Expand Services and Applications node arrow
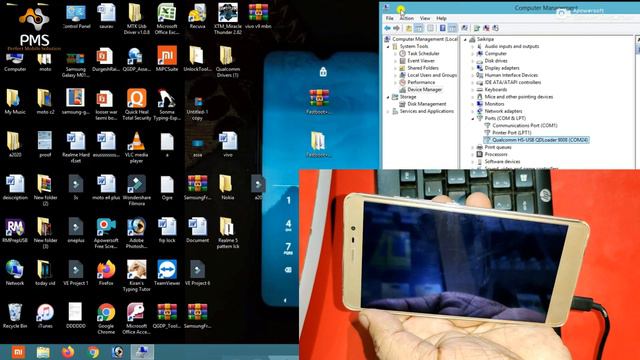Screen dimensions: 640x360 point(388,111)
